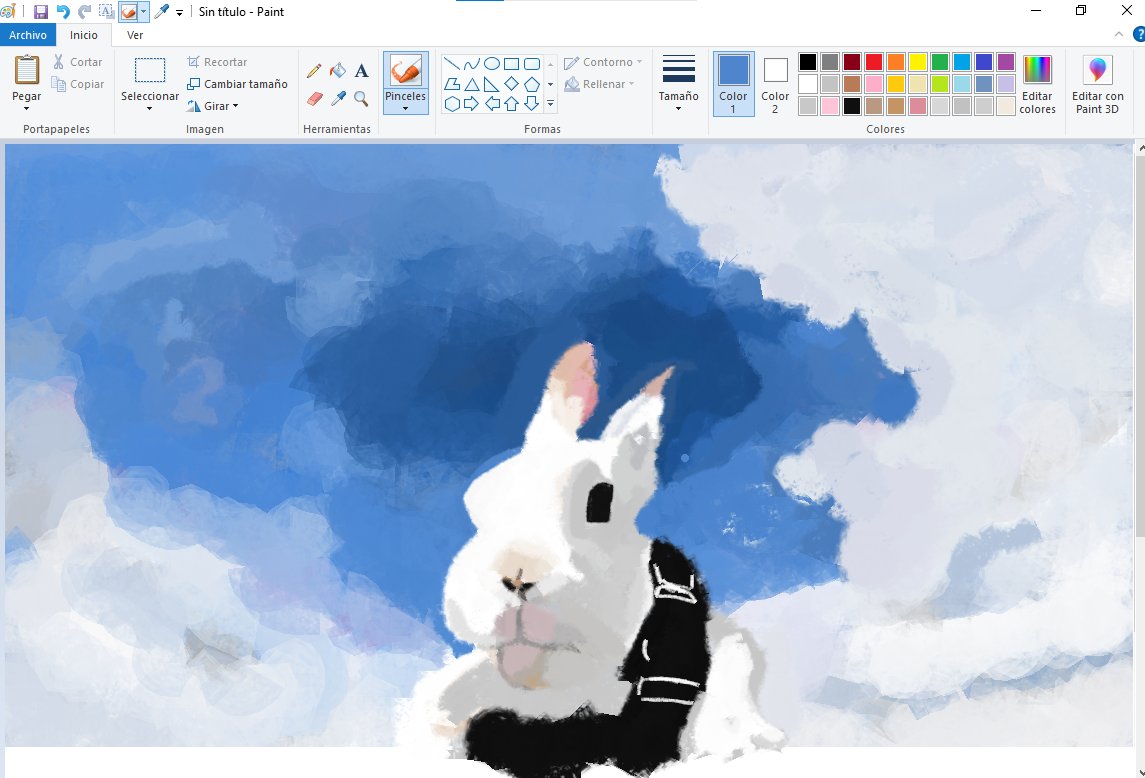
Task: Click Recortar to crop image
Action: [217, 62]
